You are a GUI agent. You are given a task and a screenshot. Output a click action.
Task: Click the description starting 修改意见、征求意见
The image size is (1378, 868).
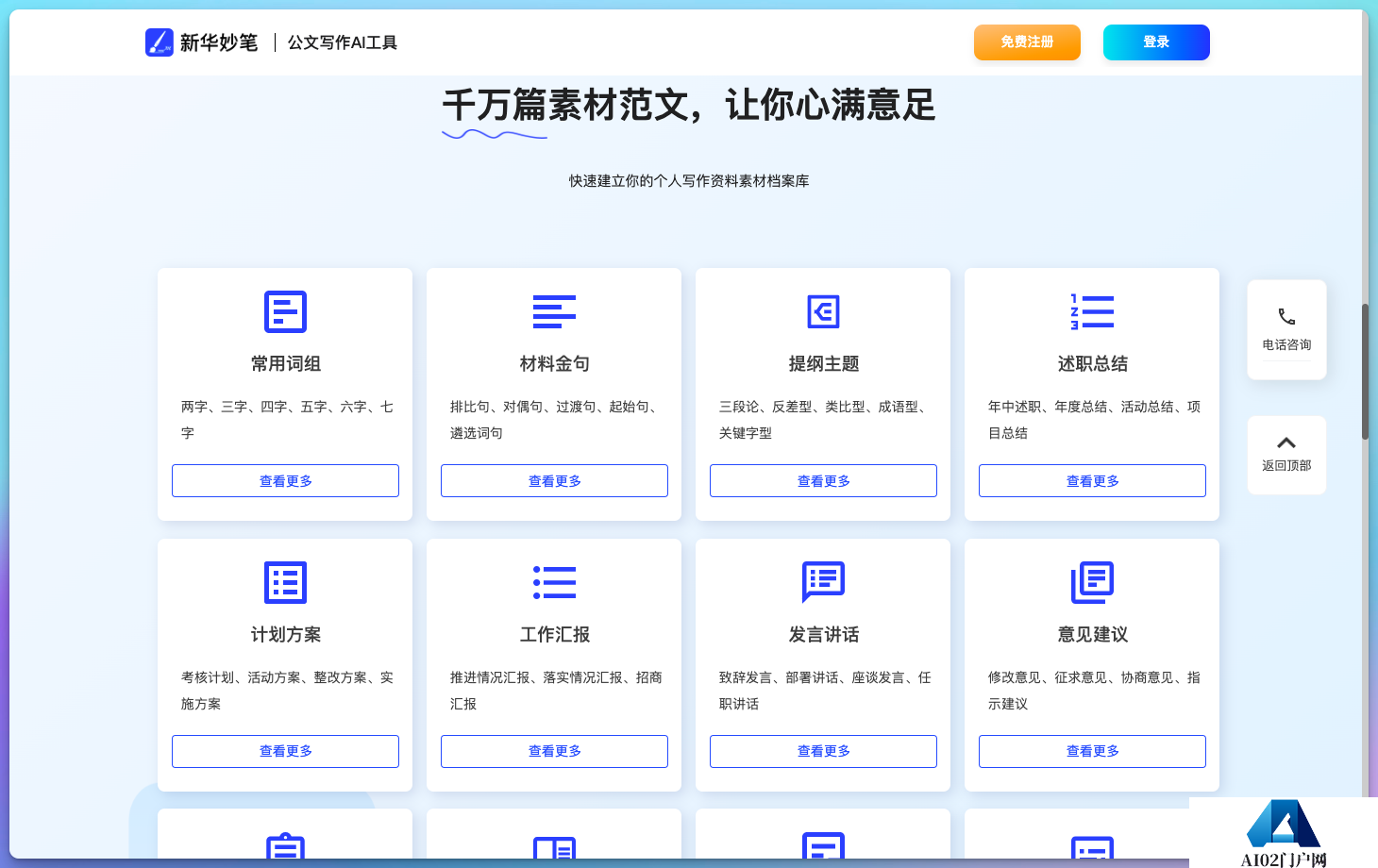1094,691
